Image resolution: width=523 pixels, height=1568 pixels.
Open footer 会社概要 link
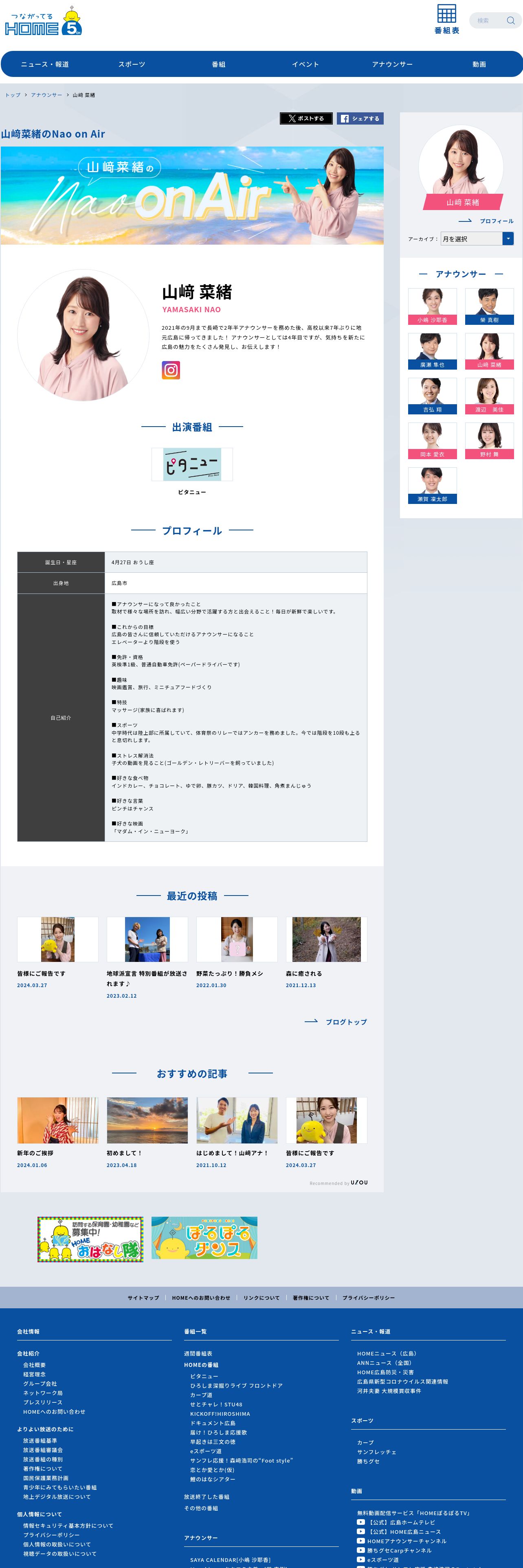35,1365
